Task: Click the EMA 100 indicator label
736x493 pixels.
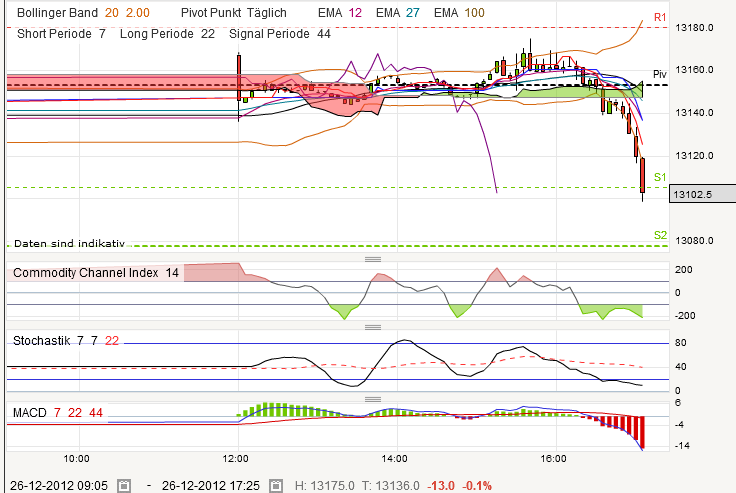Action: [x=459, y=13]
